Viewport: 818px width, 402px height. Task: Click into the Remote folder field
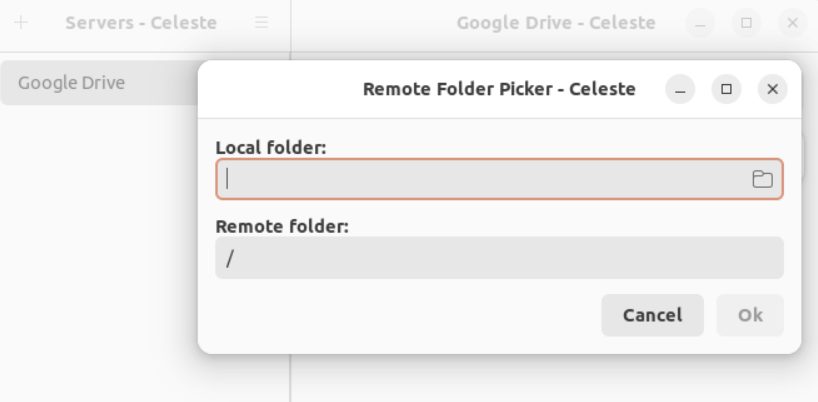pos(498,258)
